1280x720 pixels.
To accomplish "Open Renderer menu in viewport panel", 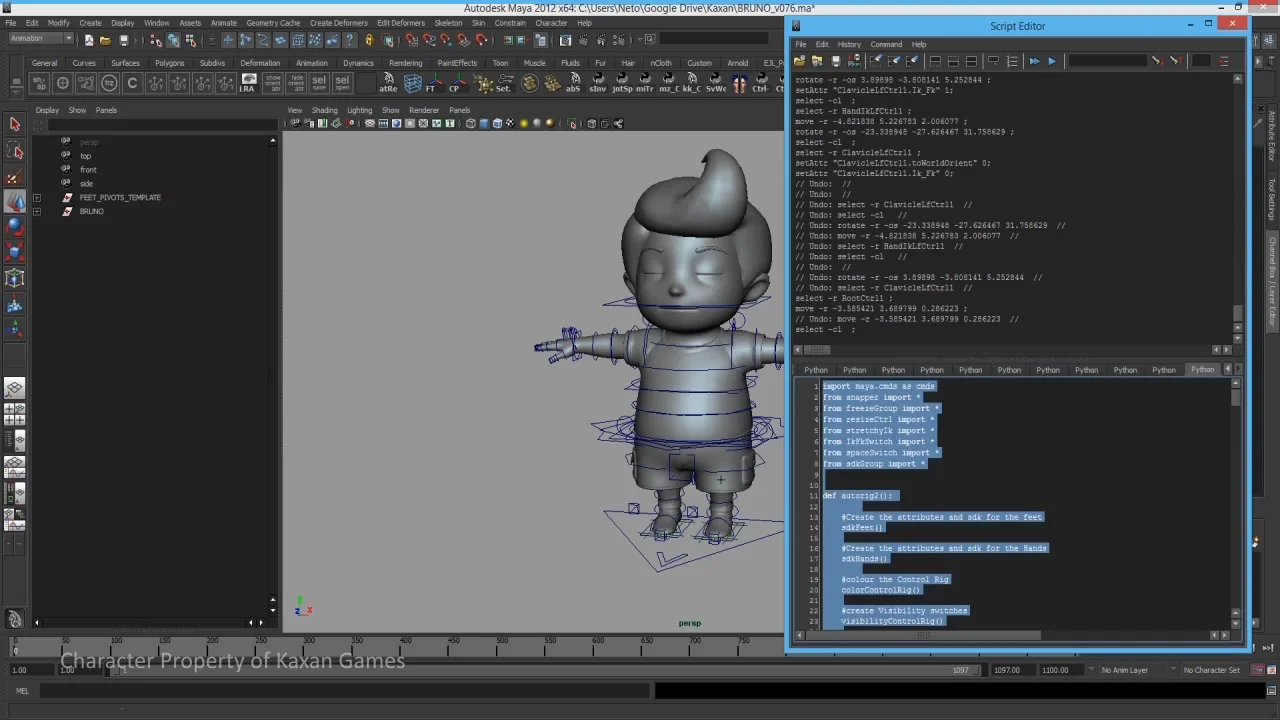I will coord(423,110).
